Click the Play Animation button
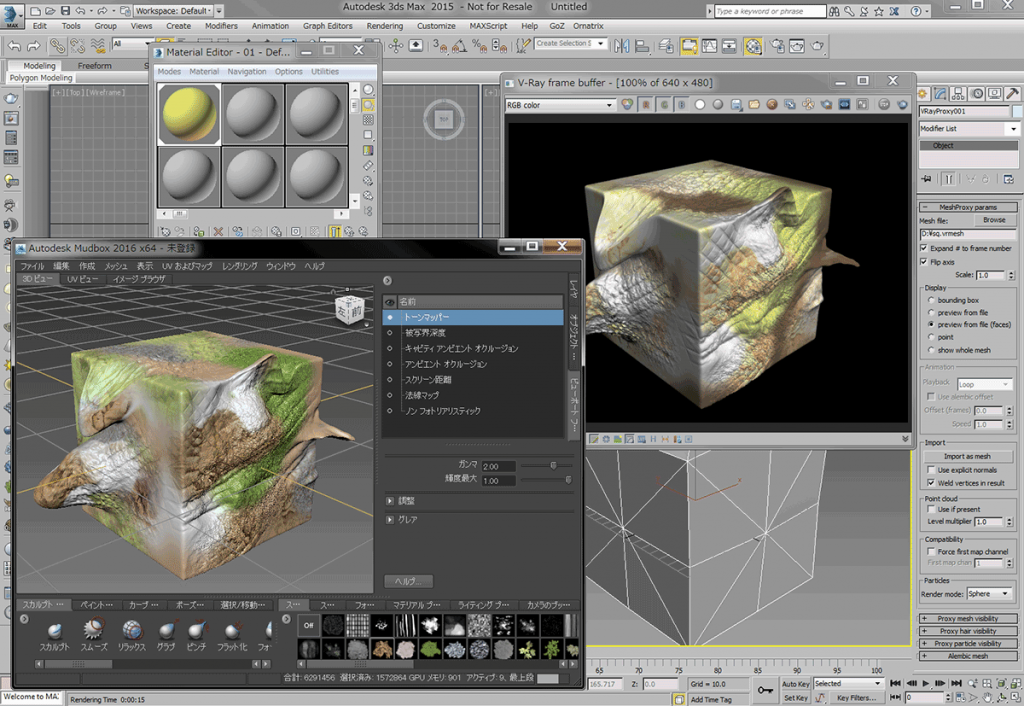1024x706 pixels. click(x=927, y=683)
